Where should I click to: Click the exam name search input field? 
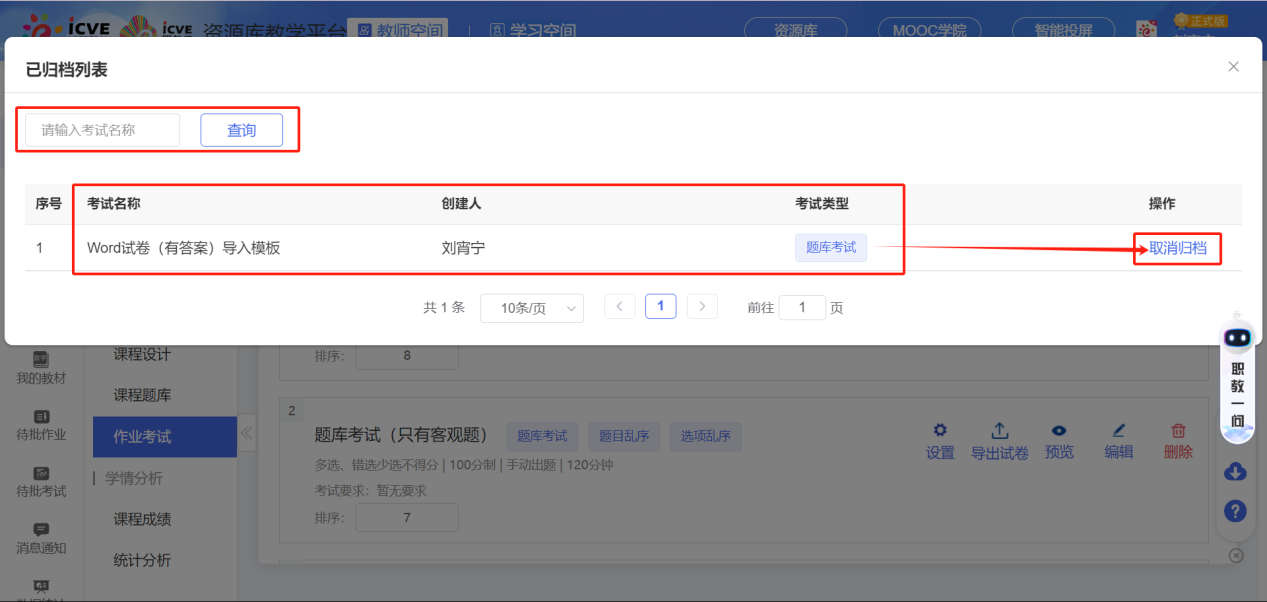(x=100, y=129)
